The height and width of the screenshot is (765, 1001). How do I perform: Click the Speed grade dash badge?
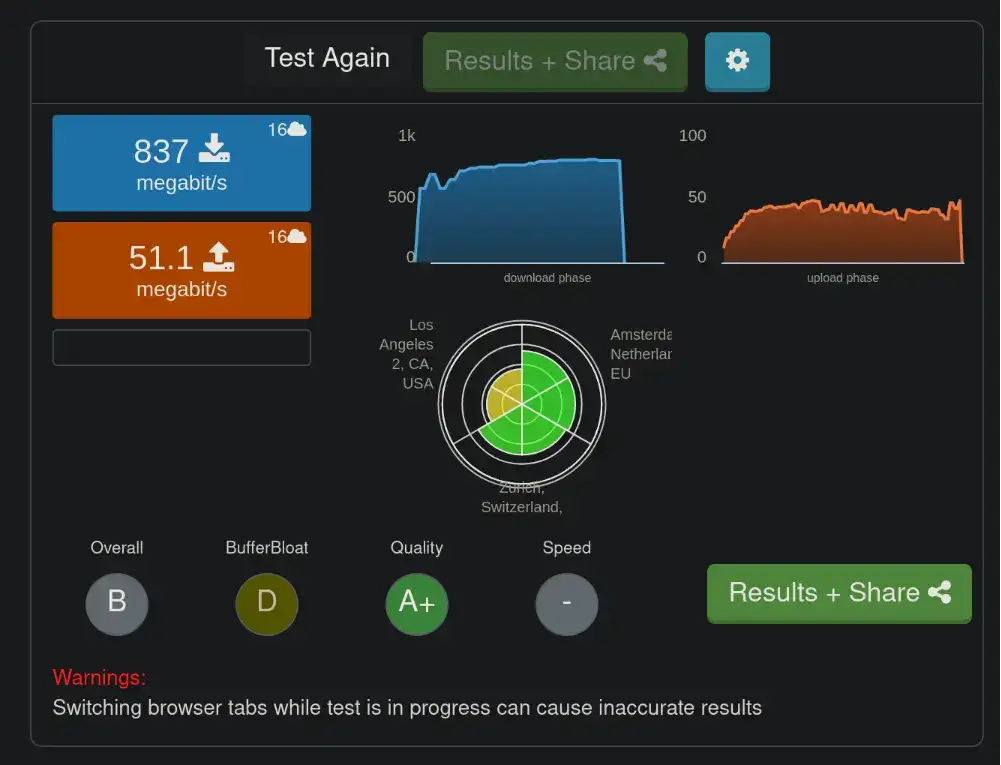click(x=567, y=603)
